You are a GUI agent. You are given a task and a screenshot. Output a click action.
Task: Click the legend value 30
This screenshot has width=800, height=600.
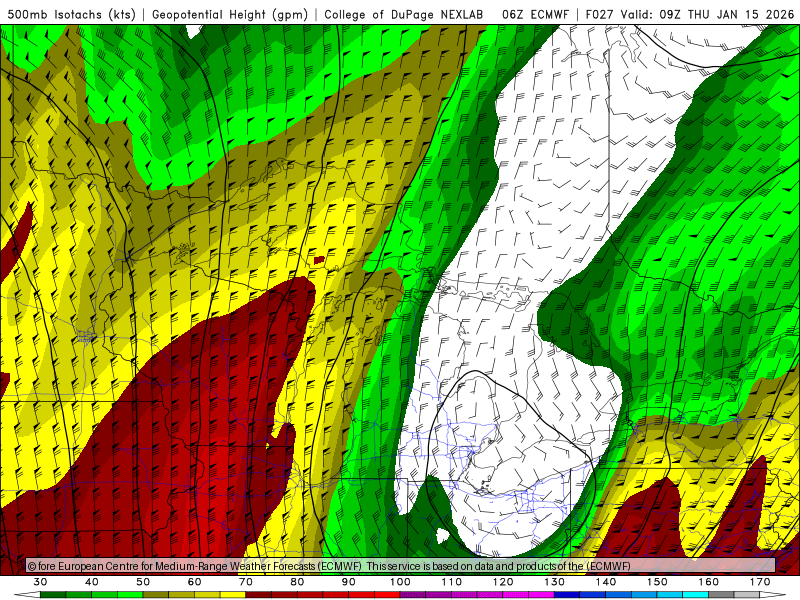coord(40,582)
